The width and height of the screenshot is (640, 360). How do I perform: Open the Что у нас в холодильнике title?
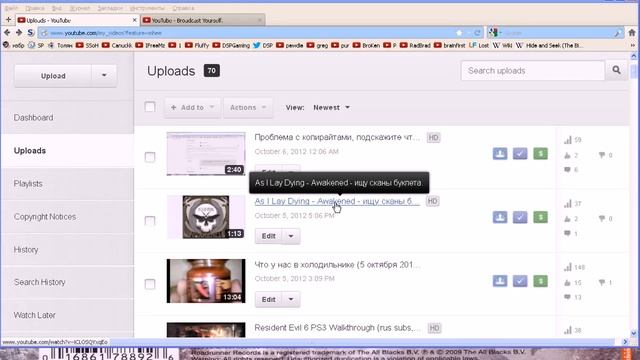point(337,264)
